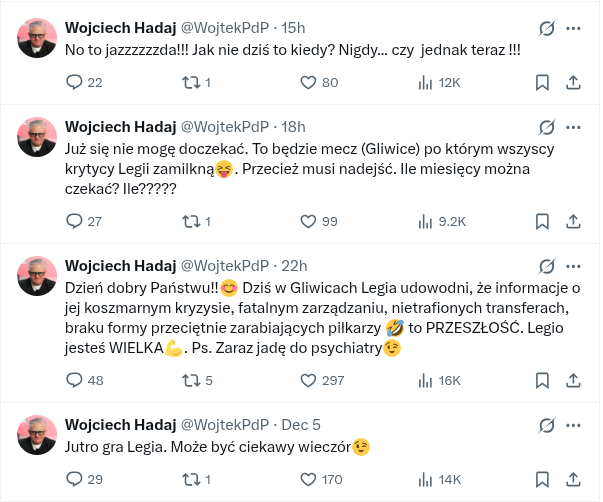Screen dimensions: 603x502
Task: Open Grok icon on 15h tweet
Action: pos(547,28)
